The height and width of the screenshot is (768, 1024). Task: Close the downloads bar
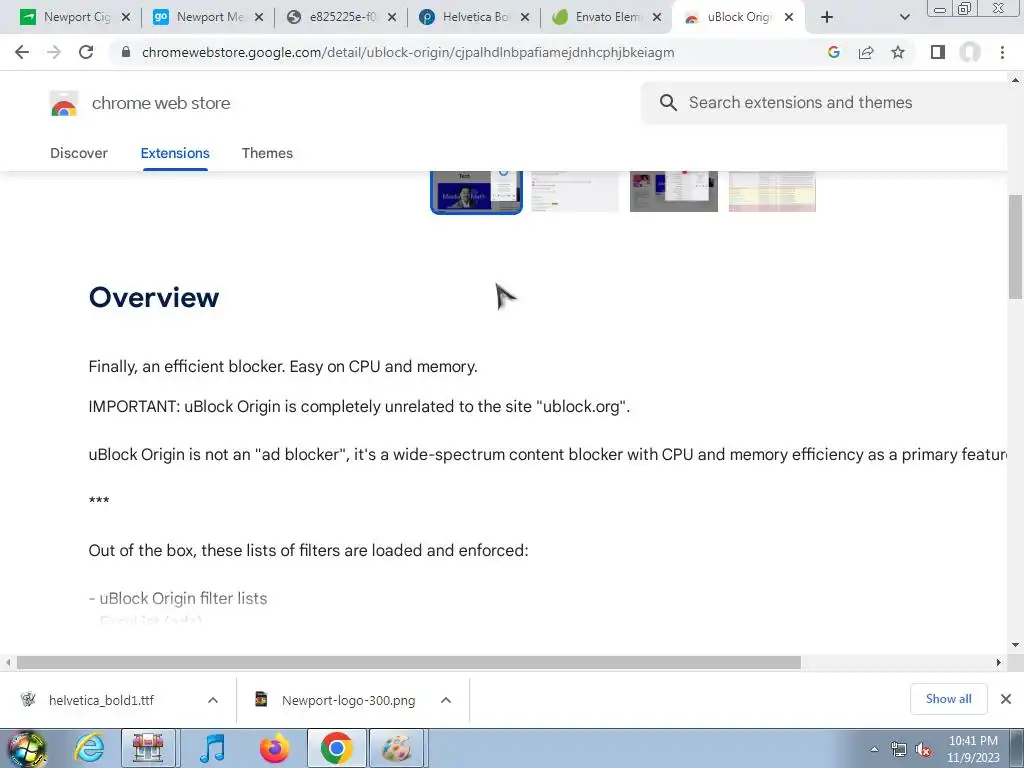coord(1006,699)
